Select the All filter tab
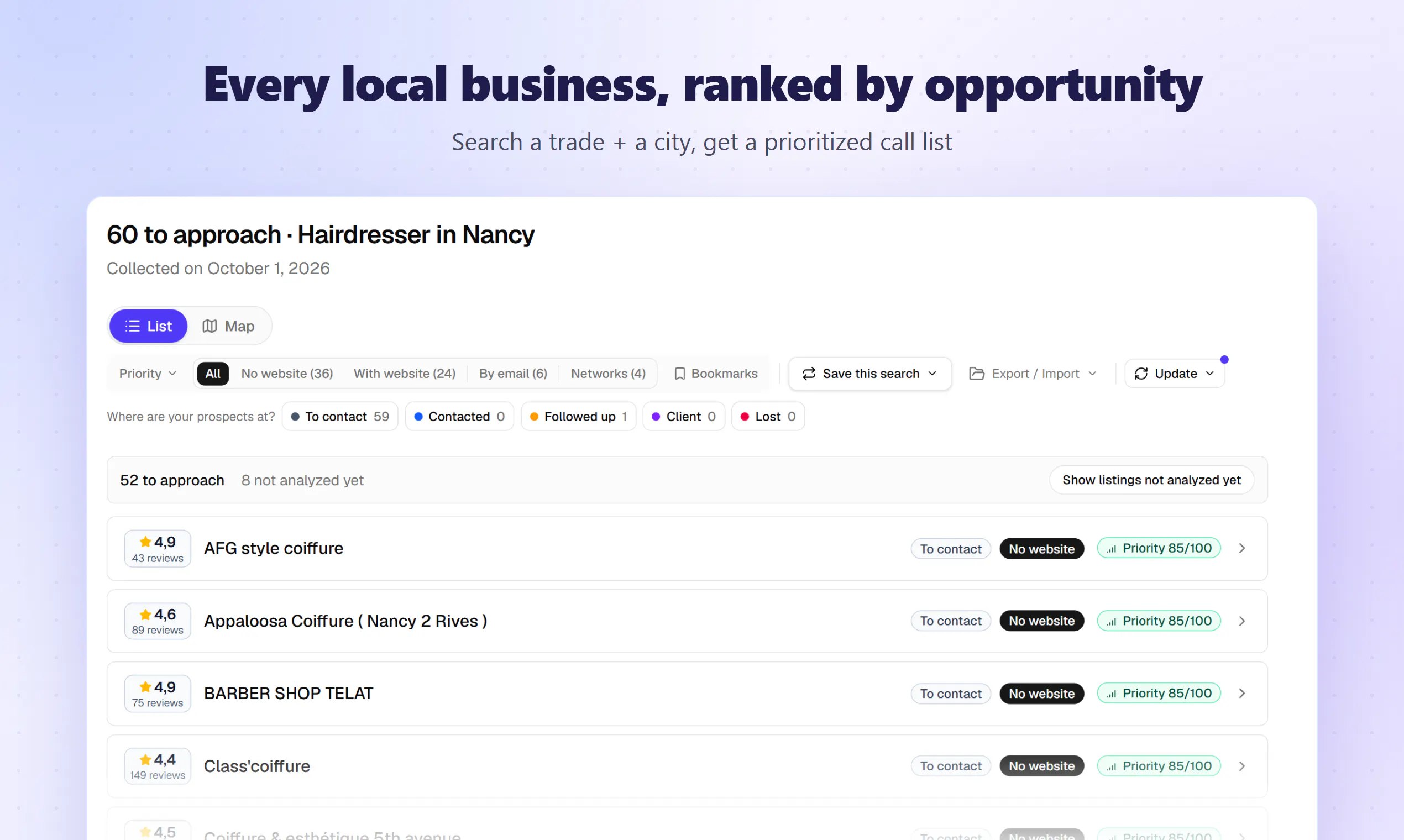Screen dimensions: 1404x840 coord(213,374)
